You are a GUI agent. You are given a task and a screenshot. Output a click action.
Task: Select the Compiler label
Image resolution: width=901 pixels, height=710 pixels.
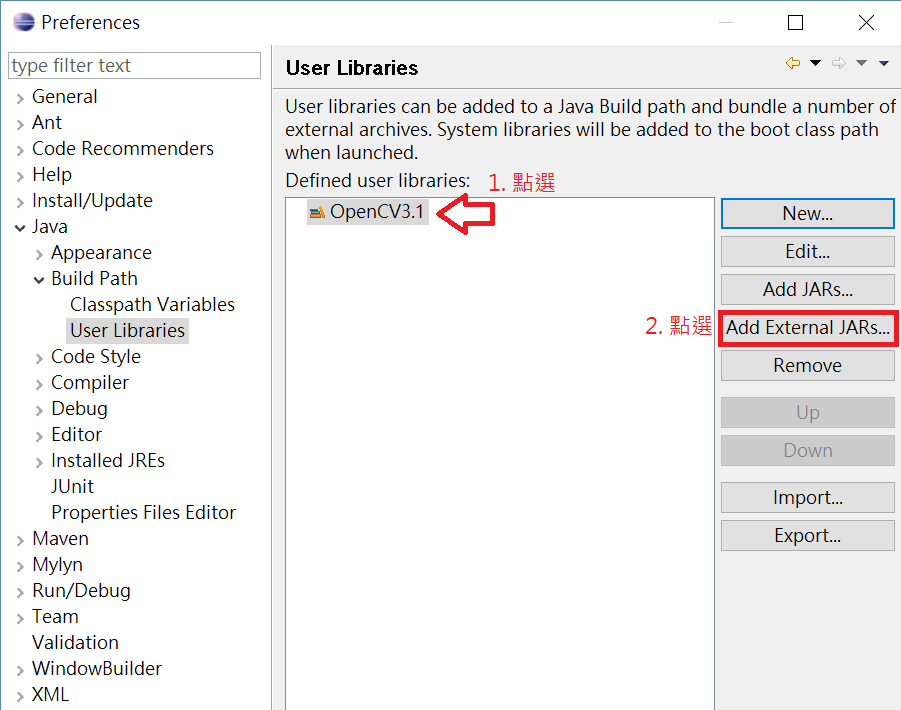point(90,383)
